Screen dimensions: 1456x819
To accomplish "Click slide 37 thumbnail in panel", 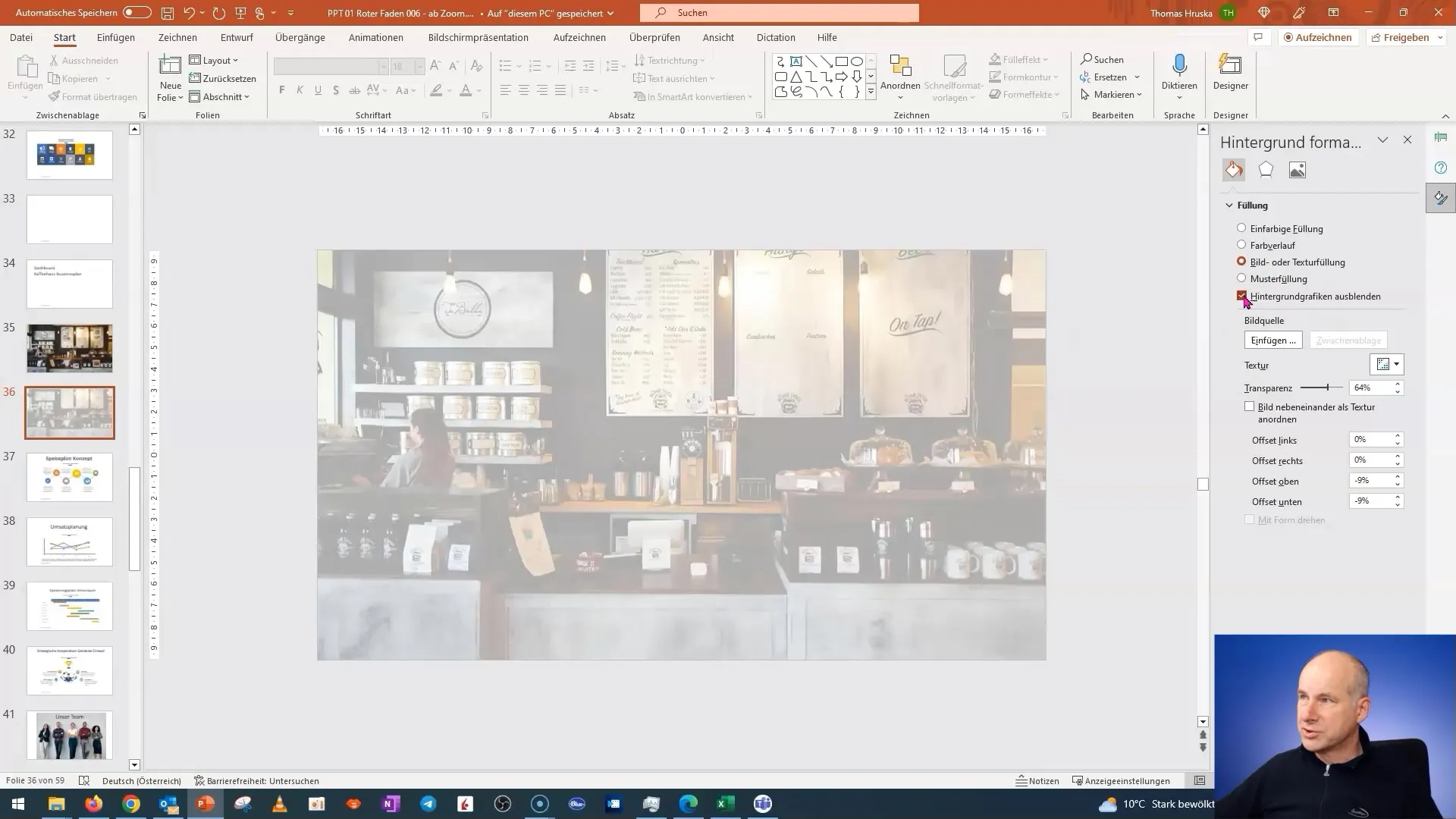I will [69, 477].
